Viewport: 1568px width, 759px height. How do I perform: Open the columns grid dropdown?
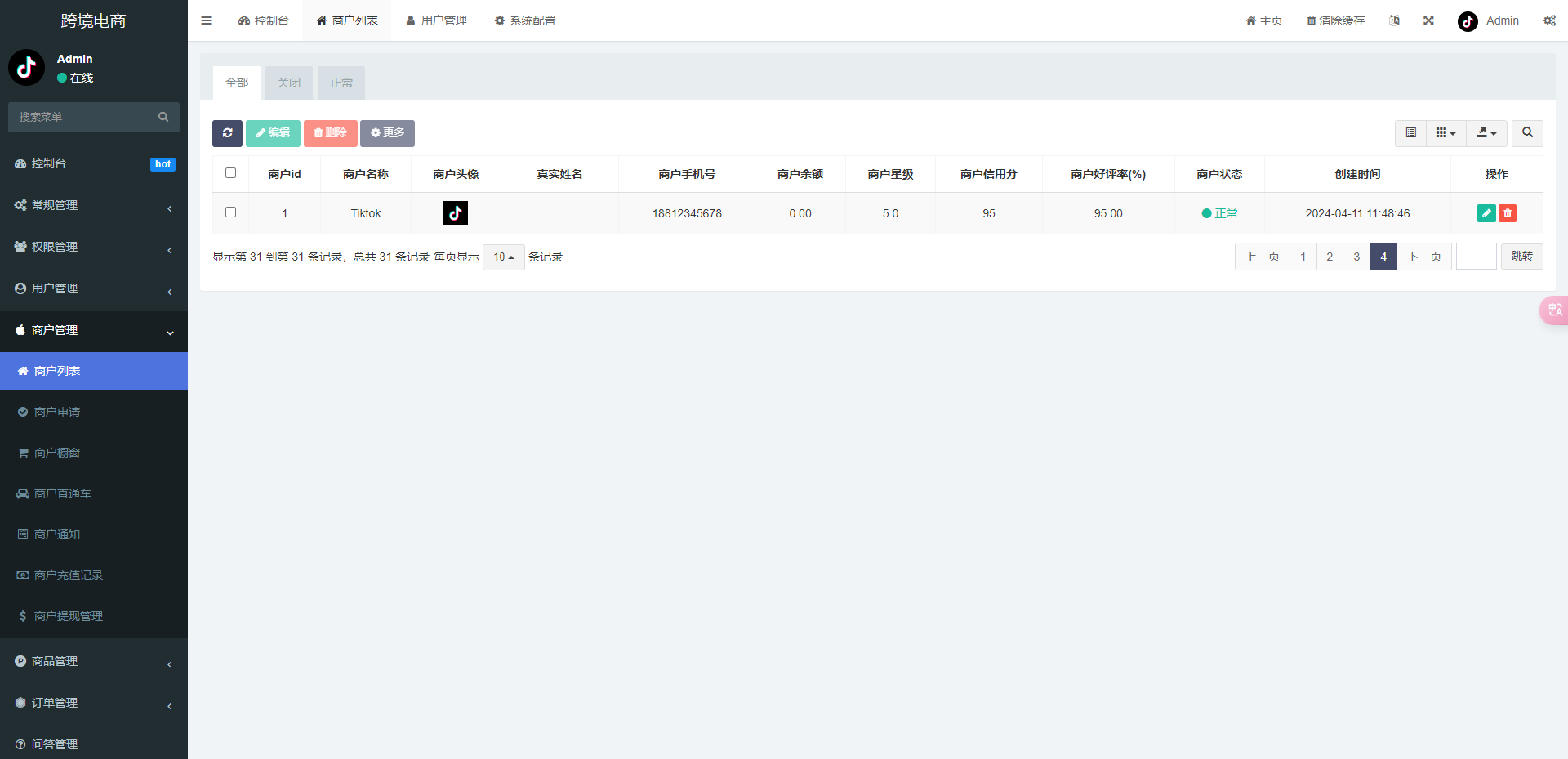pyautogui.click(x=1445, y=133)
